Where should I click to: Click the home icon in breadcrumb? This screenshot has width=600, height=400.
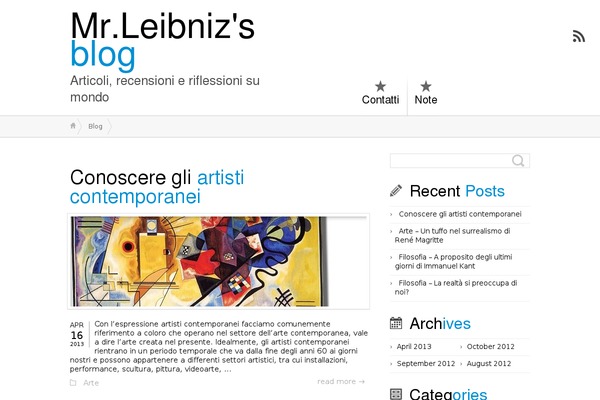click(73, 126)
